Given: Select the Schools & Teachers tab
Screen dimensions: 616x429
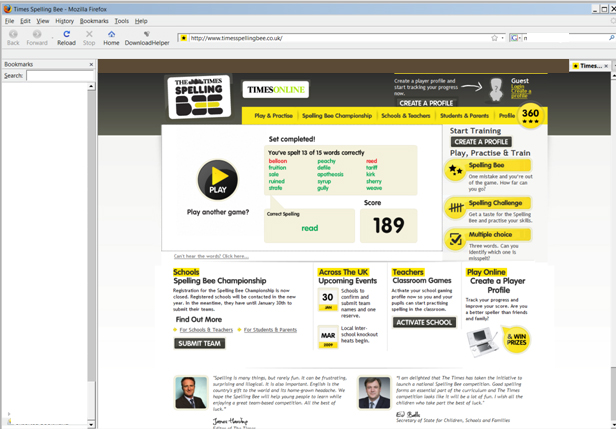Looking at the screenshot, I should 405,116.
